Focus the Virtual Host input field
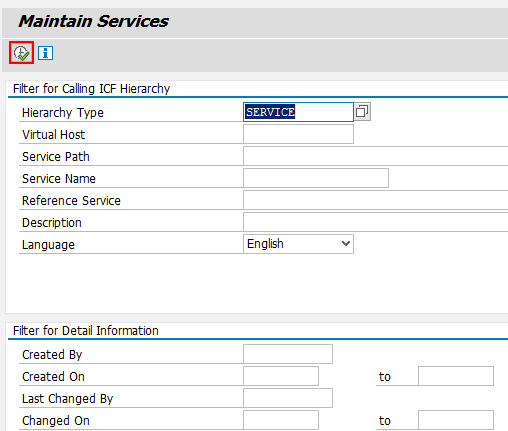The height and width of the screenshot is (431, 508). (298, 134)
